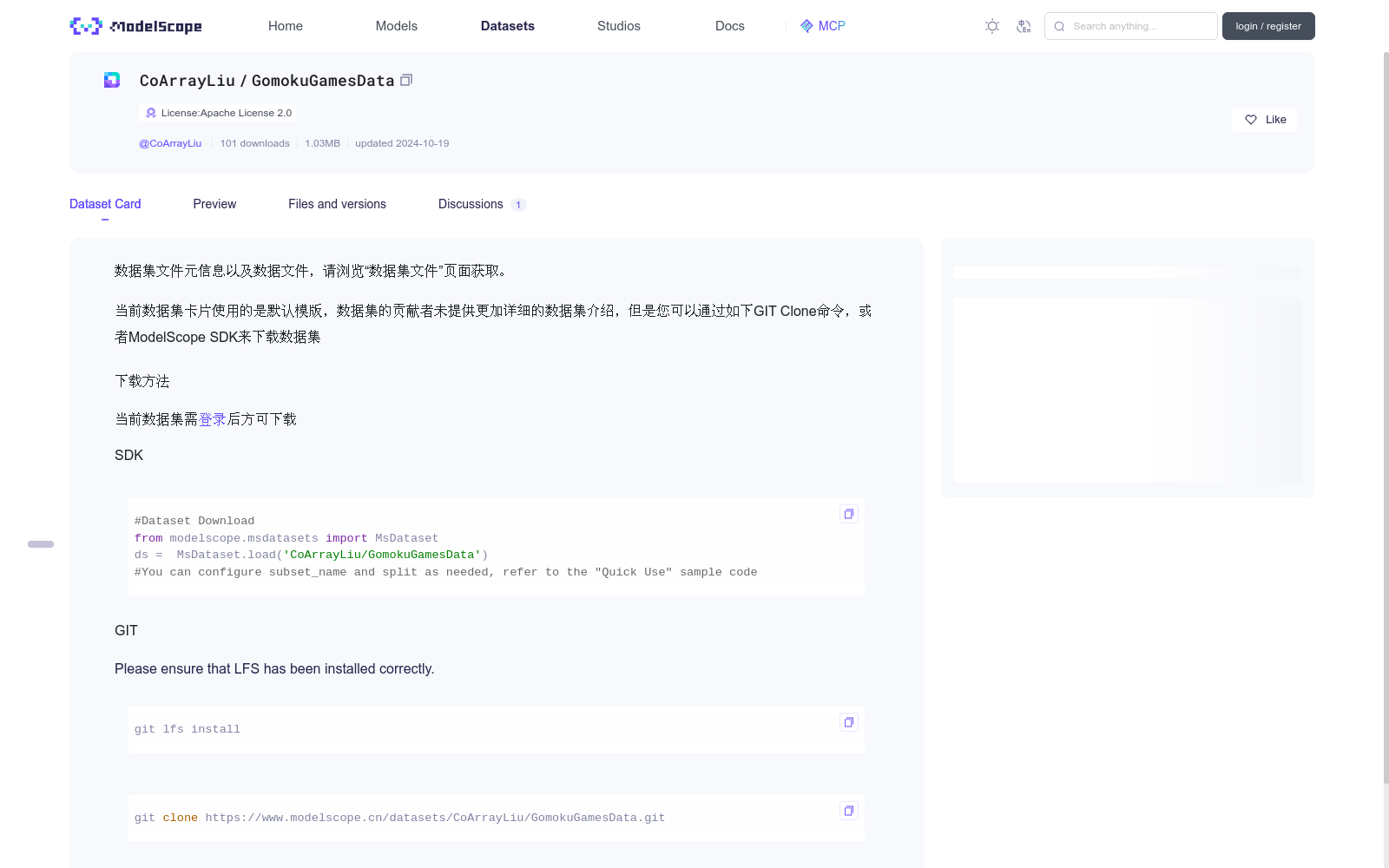The image size is (1389, 868).
Task: Click the ModelScope logo
Action: click(x=135, y=26)
